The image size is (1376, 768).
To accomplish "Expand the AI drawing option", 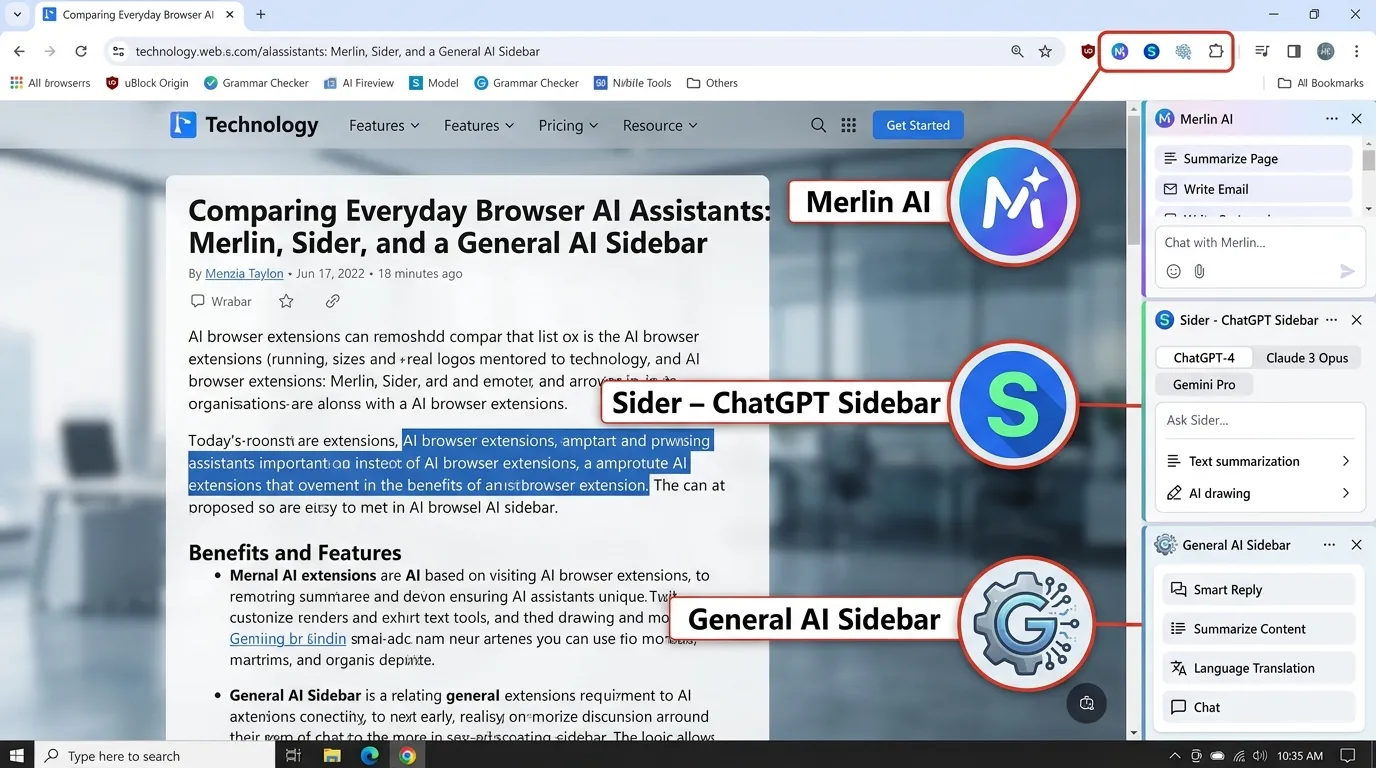I will 1259,493.
